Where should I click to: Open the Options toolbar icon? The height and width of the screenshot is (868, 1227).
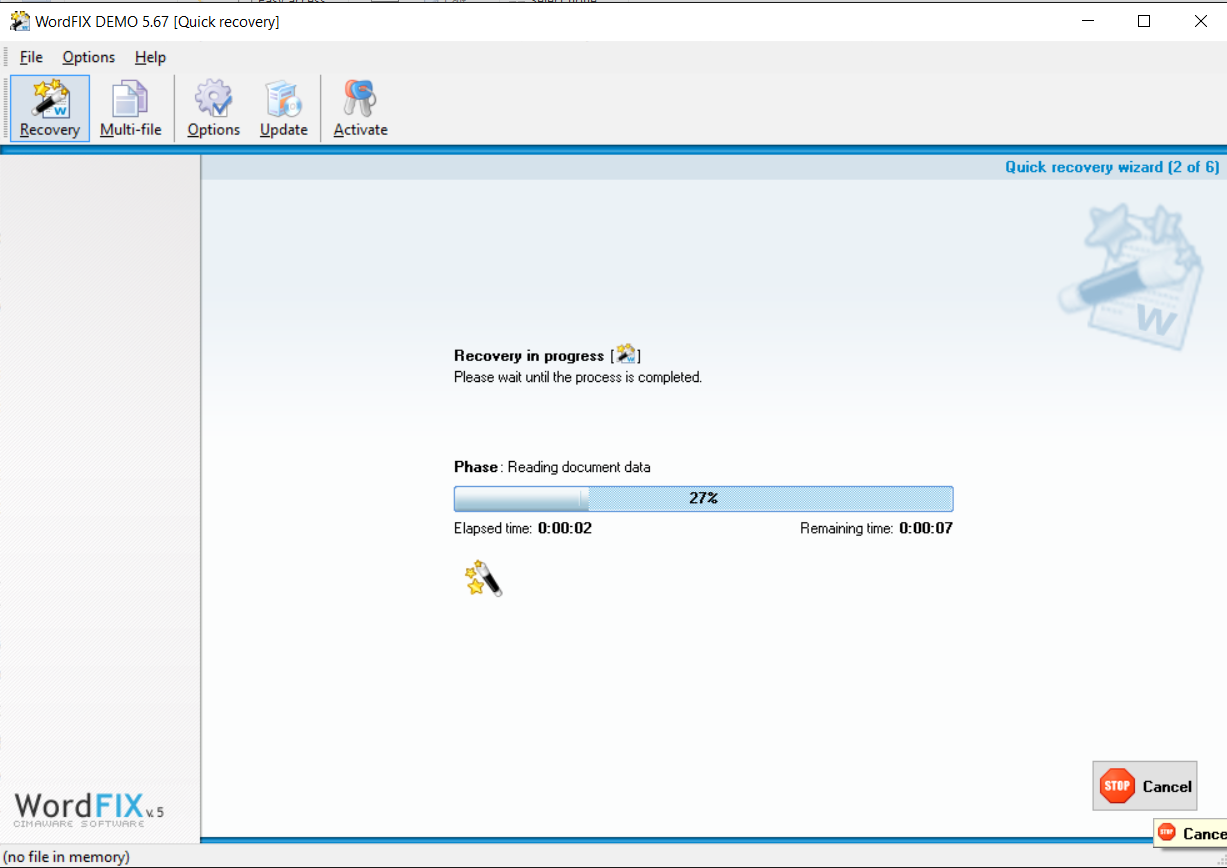tap(214, 108)
